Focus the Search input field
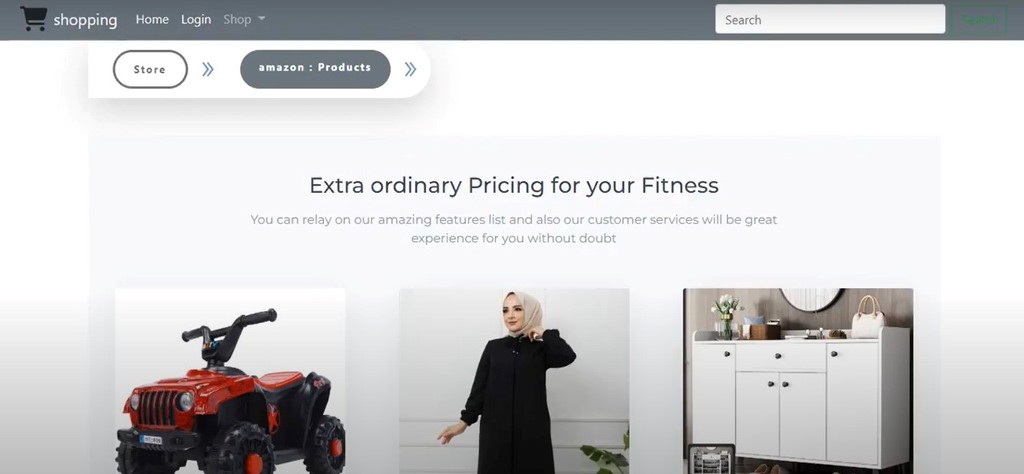 [x=830, y=20]
